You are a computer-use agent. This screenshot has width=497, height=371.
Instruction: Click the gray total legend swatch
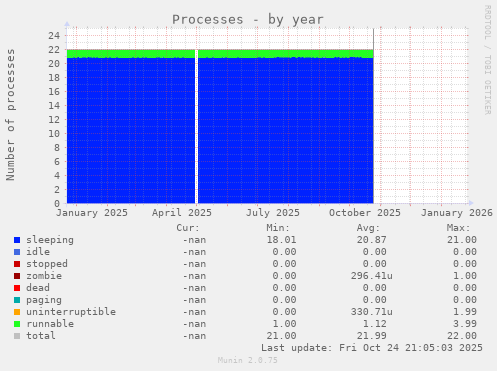click(17, 336)
